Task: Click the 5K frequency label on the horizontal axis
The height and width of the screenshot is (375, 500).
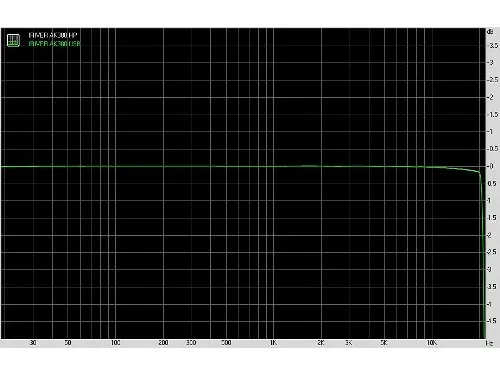Action: coord(384,343)
